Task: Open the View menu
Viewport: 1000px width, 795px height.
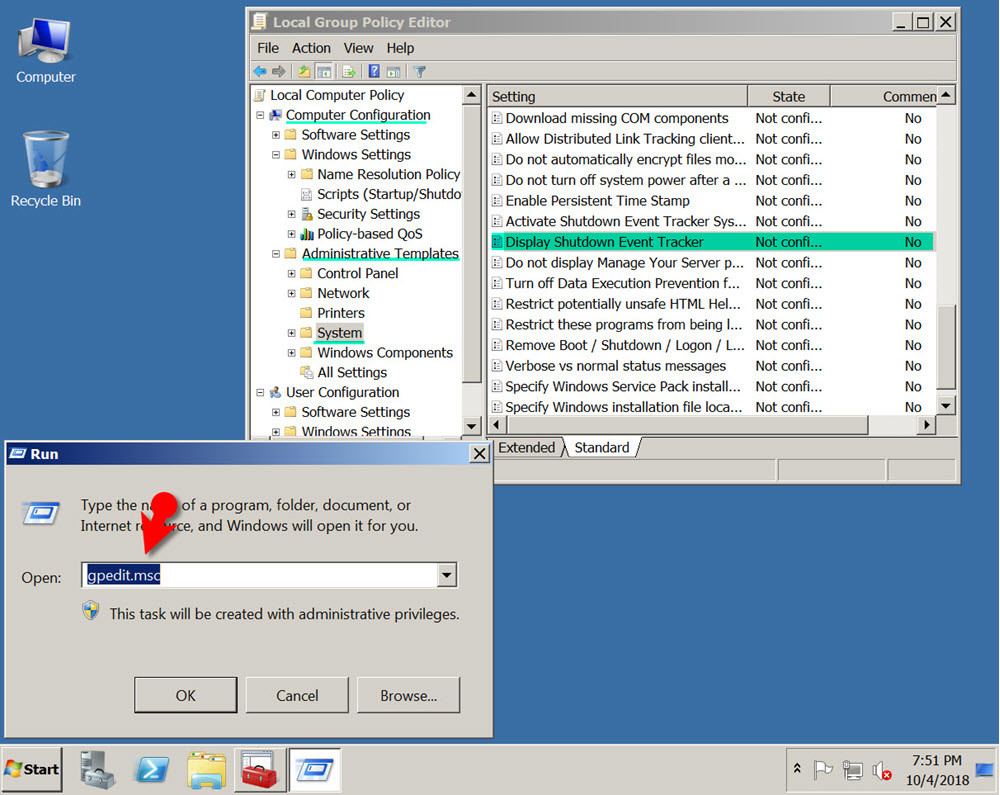Action: coord(358,48)
